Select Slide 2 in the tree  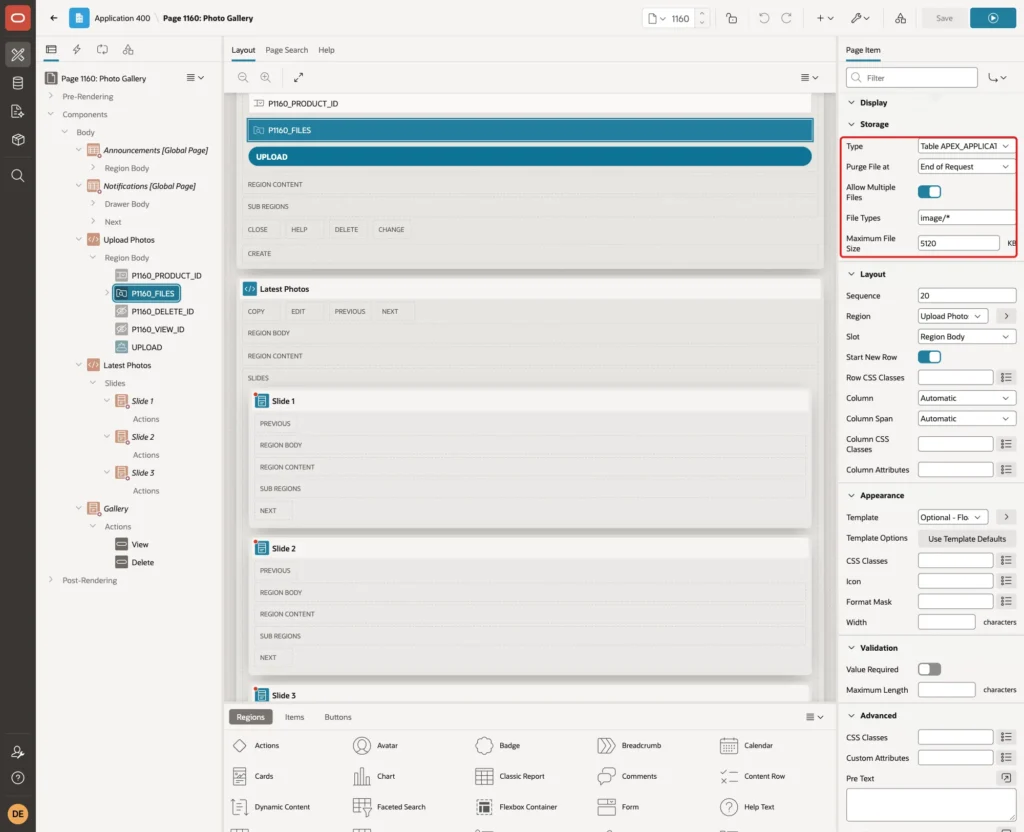tap(142, 437)
